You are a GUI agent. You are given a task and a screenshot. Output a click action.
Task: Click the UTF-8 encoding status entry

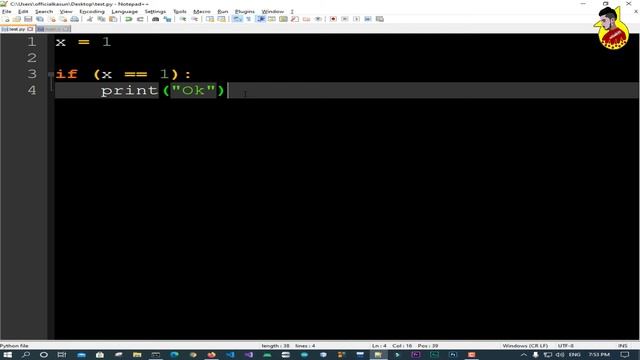click(x=565, y=346)
